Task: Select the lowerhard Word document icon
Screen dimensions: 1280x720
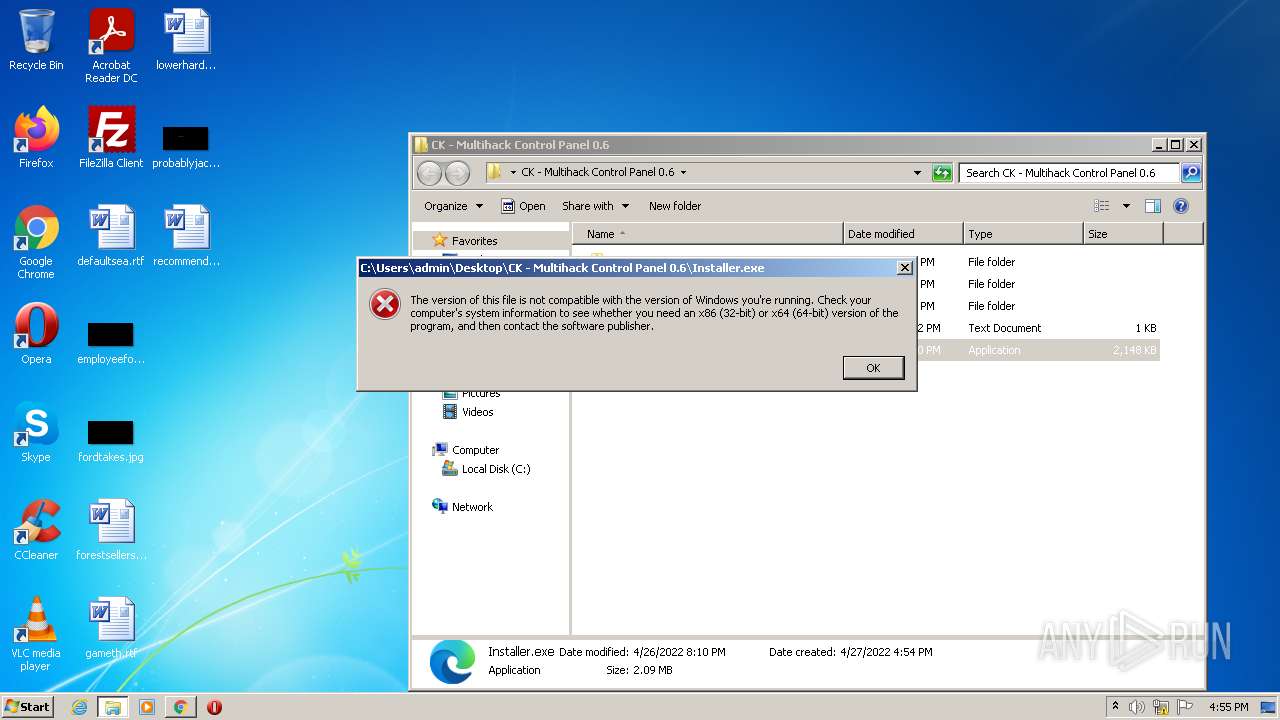Action: tap(186, 40)
